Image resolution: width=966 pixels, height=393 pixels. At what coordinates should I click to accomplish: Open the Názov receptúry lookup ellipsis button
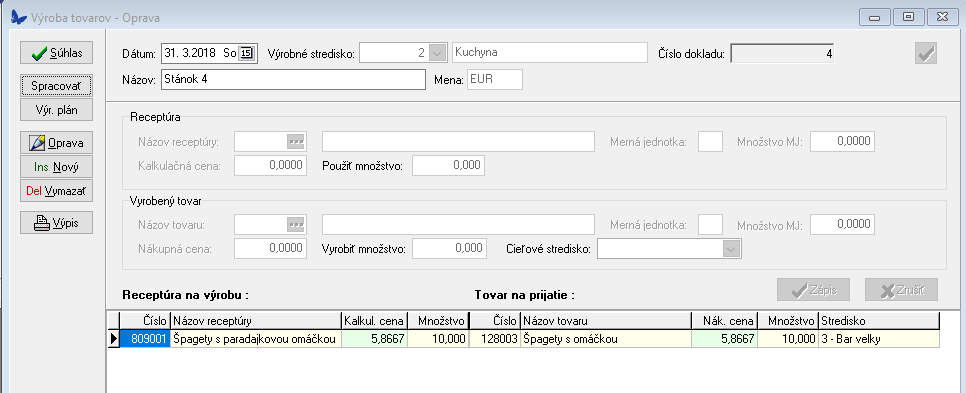(296, 142)
